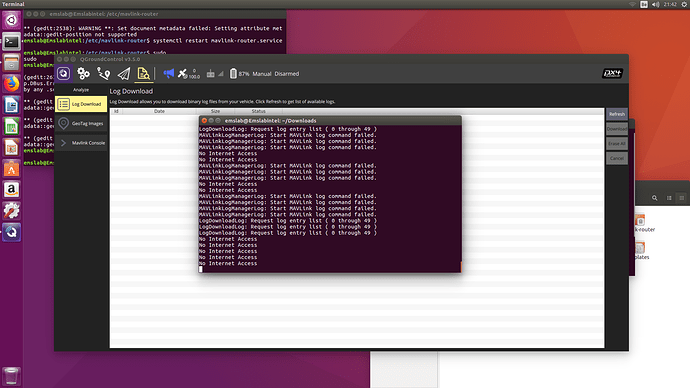Click the QGroundControl v3.5.0 title bar
Screen dimensions: 690x388
[x=341, y=59]
